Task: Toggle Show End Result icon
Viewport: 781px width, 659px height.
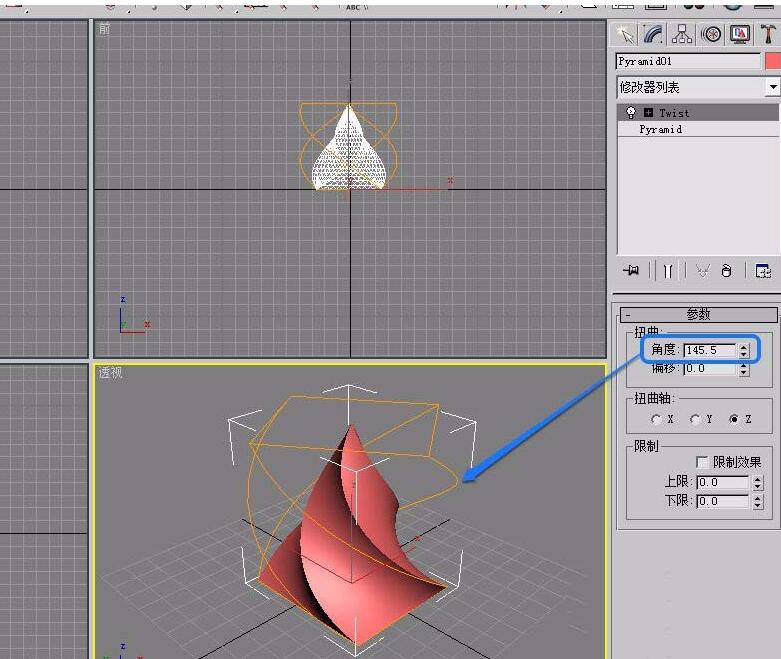Action: tap(666, 270)
